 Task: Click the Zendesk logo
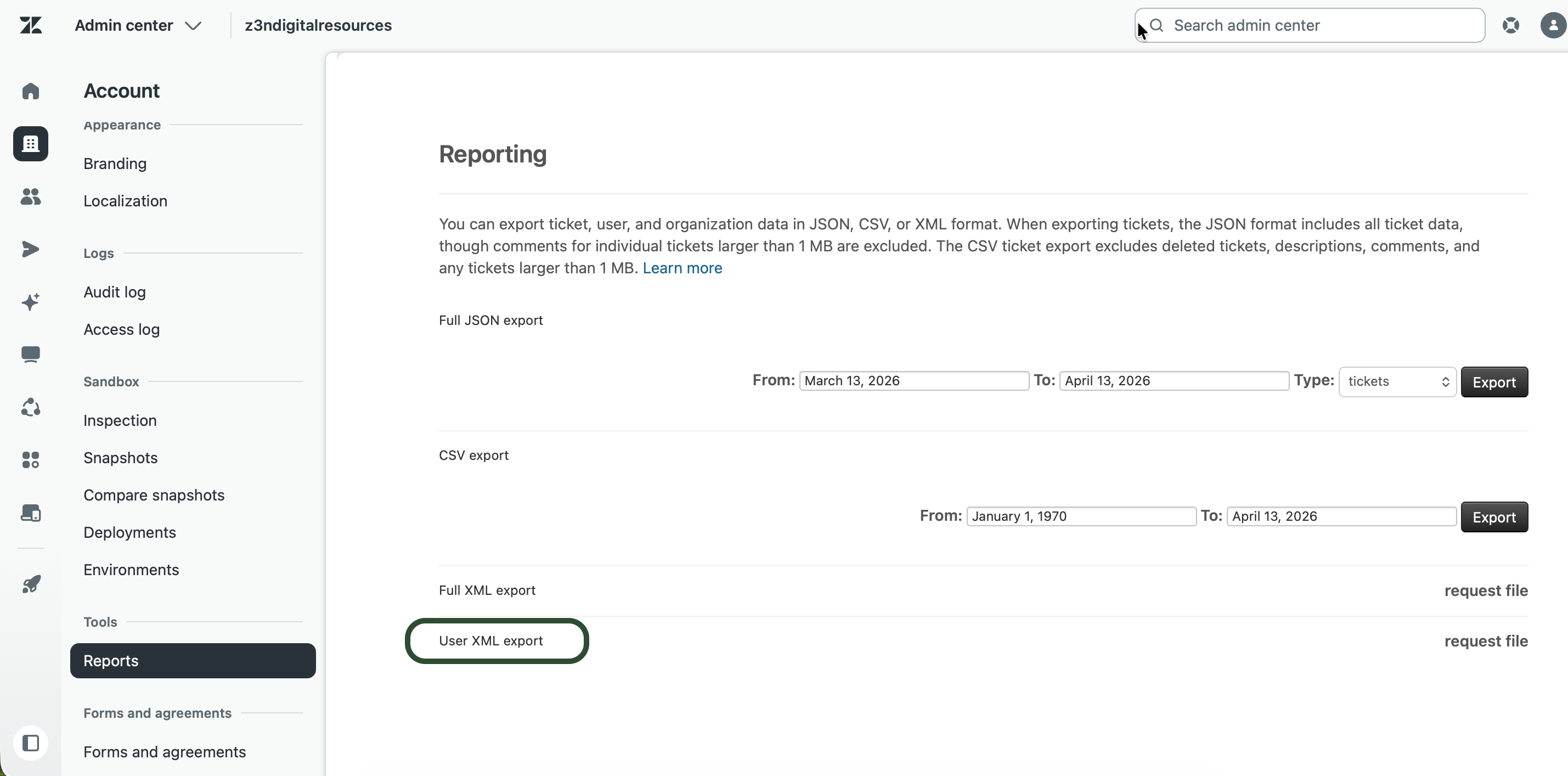click(x=30, y=26)
